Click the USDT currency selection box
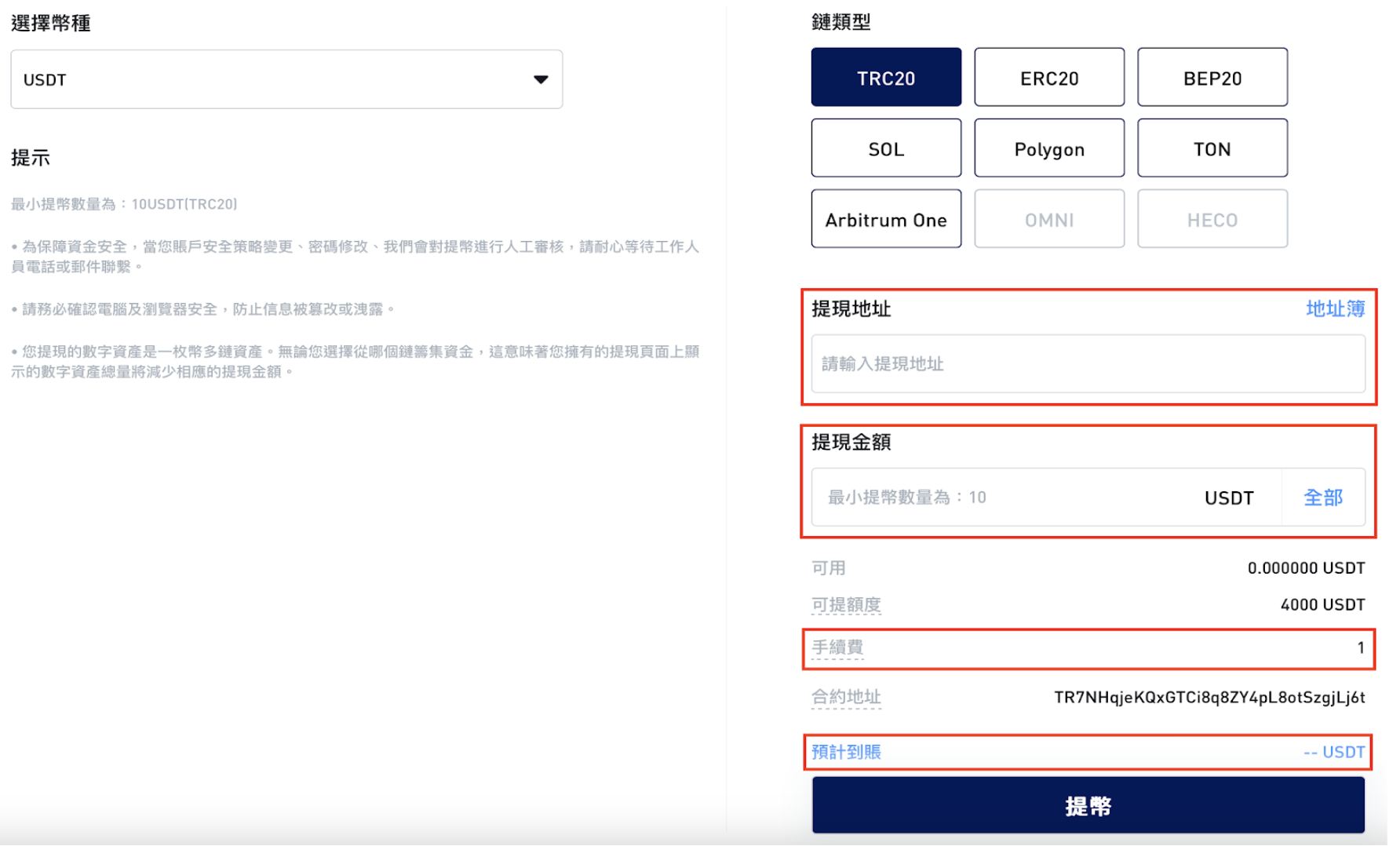 coord(267,79)
